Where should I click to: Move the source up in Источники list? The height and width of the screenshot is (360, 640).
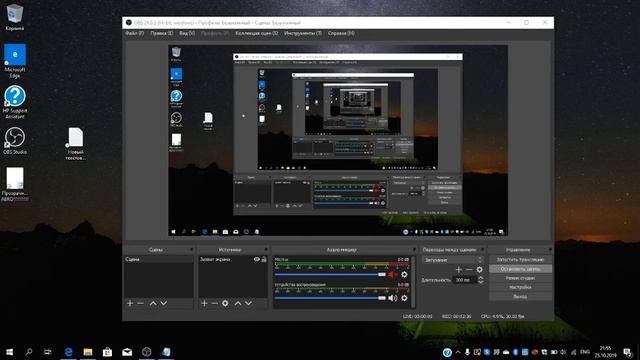tap(238, 303)
